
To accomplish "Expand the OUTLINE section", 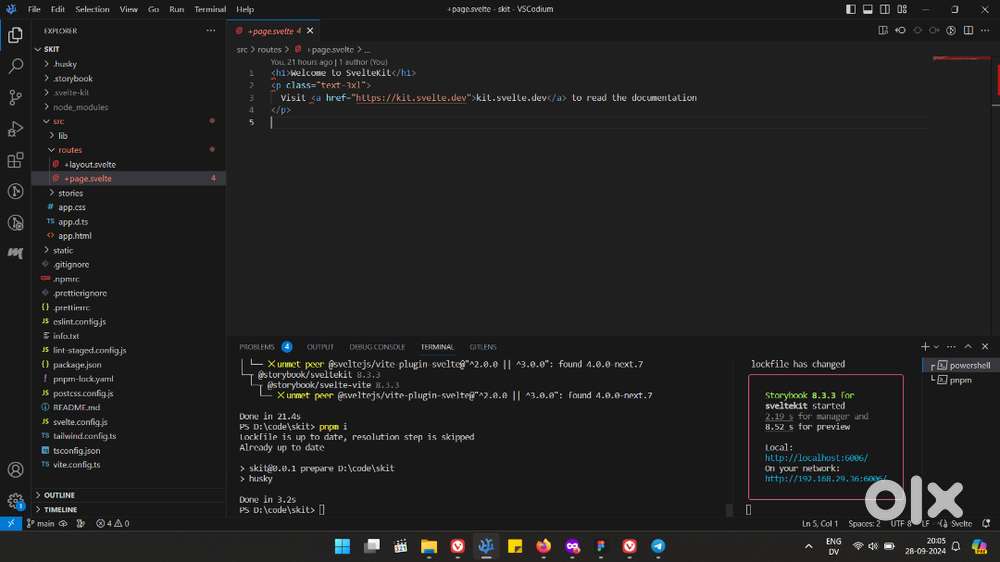I will pyautogui.click(x=59, y=495).
